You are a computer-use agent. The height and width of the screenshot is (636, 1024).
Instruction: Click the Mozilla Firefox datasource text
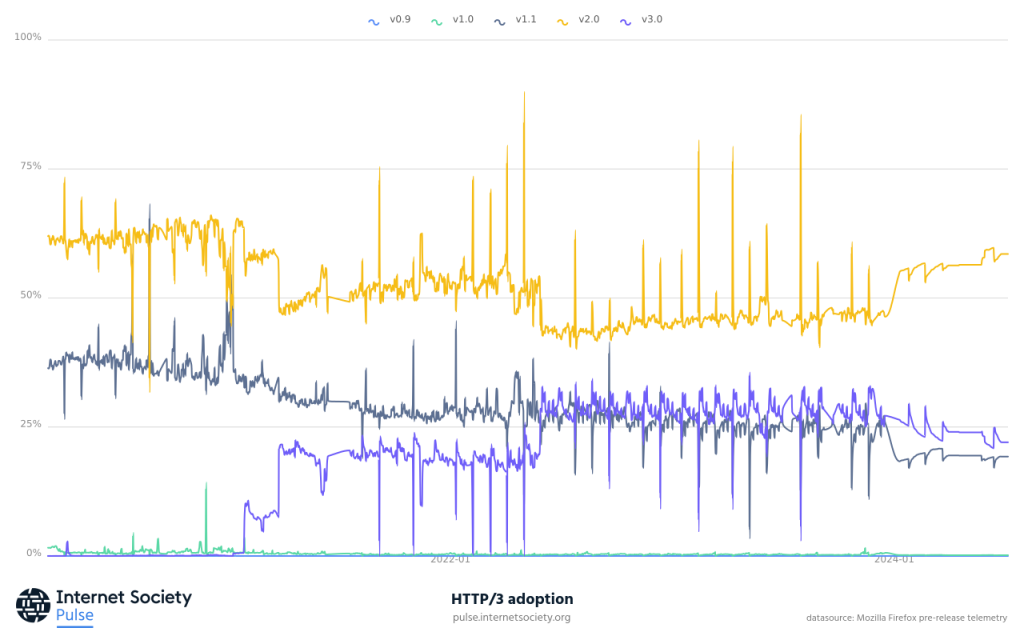click(906, 618)
